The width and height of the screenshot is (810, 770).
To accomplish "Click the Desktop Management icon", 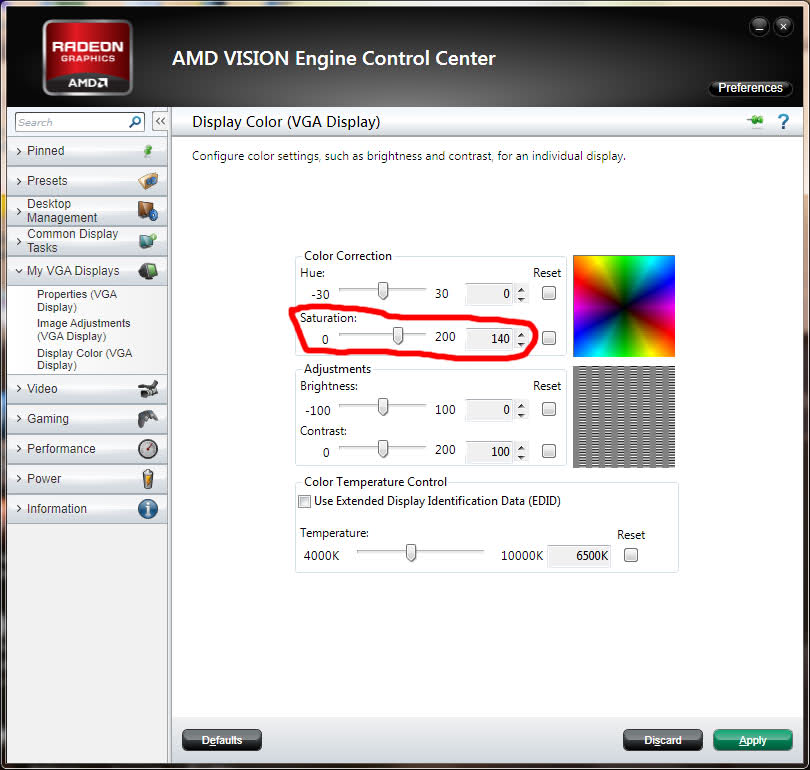I will tap(148, 211).
